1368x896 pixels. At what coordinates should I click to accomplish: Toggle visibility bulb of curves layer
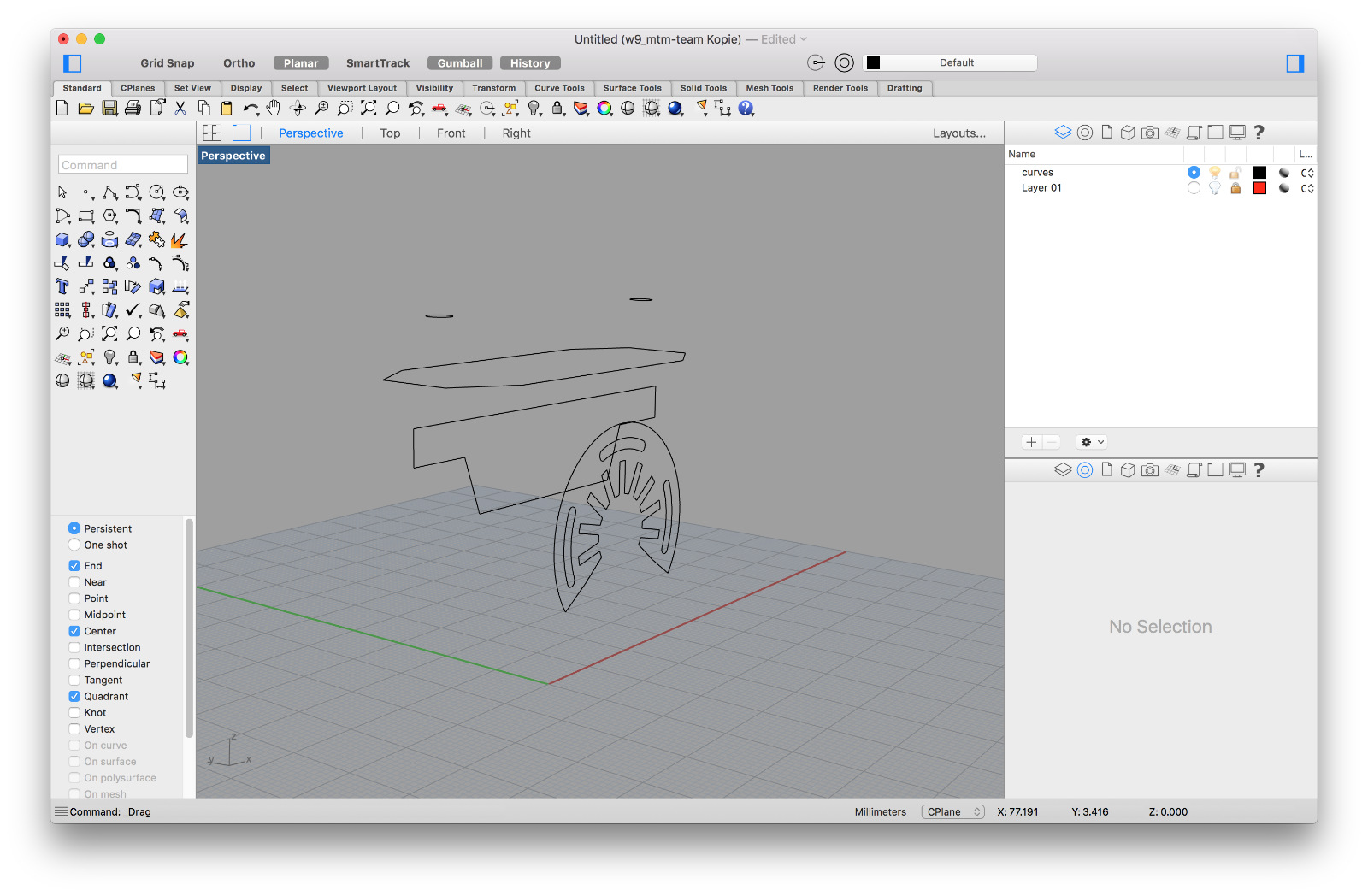[1215, 173]
